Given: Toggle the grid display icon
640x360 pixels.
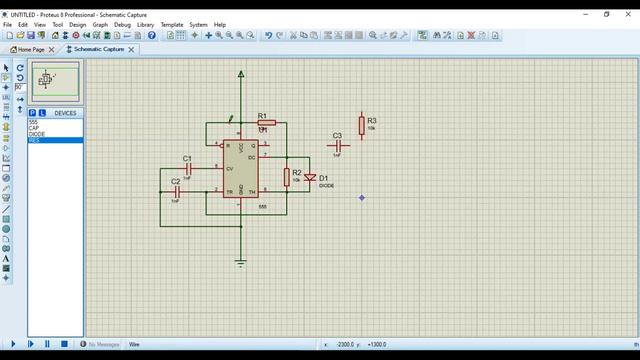Looking at the screenshot, I should coord(180,36).
